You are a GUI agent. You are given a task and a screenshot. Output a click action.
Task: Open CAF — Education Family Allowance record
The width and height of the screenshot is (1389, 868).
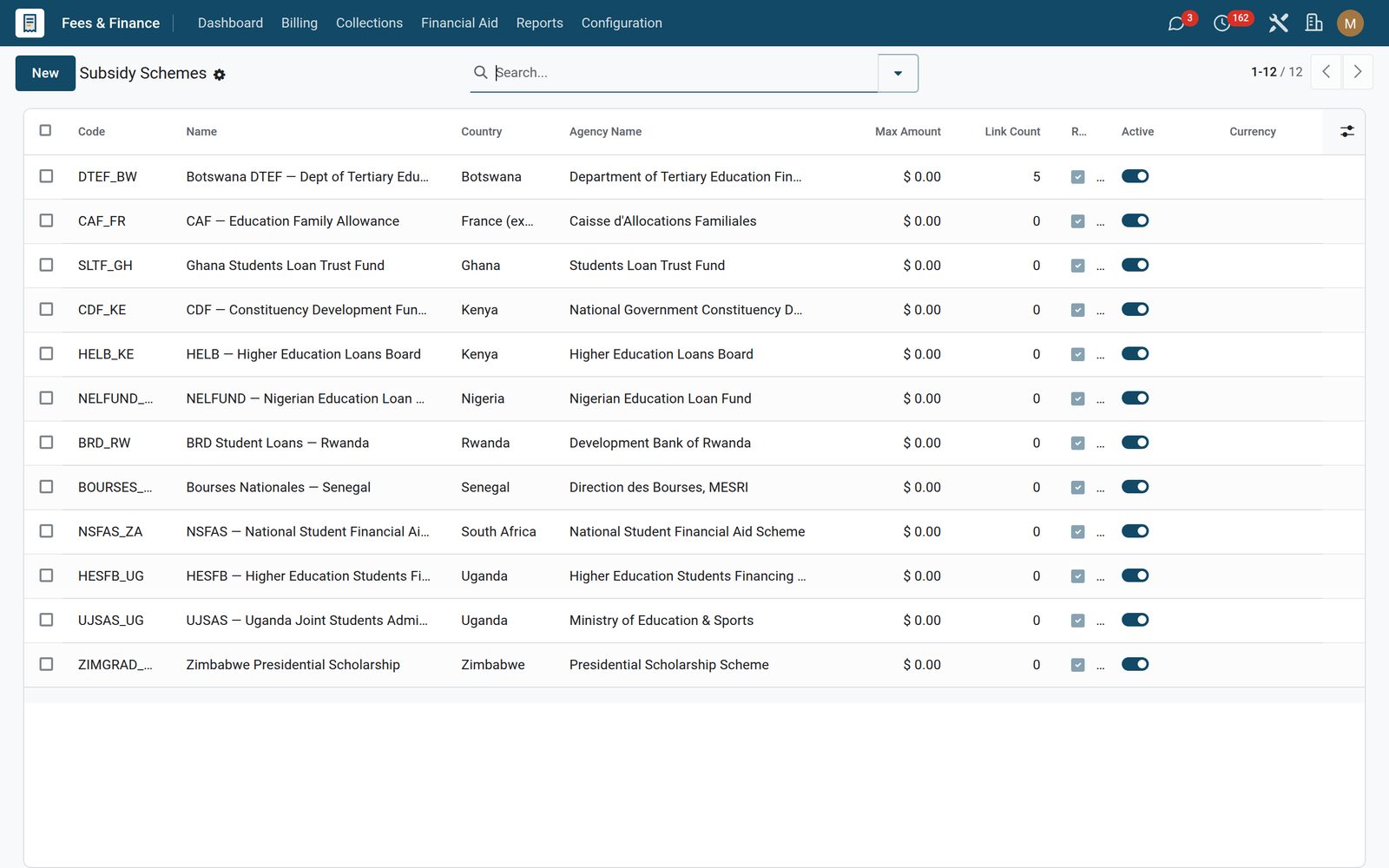coord(293,220)
